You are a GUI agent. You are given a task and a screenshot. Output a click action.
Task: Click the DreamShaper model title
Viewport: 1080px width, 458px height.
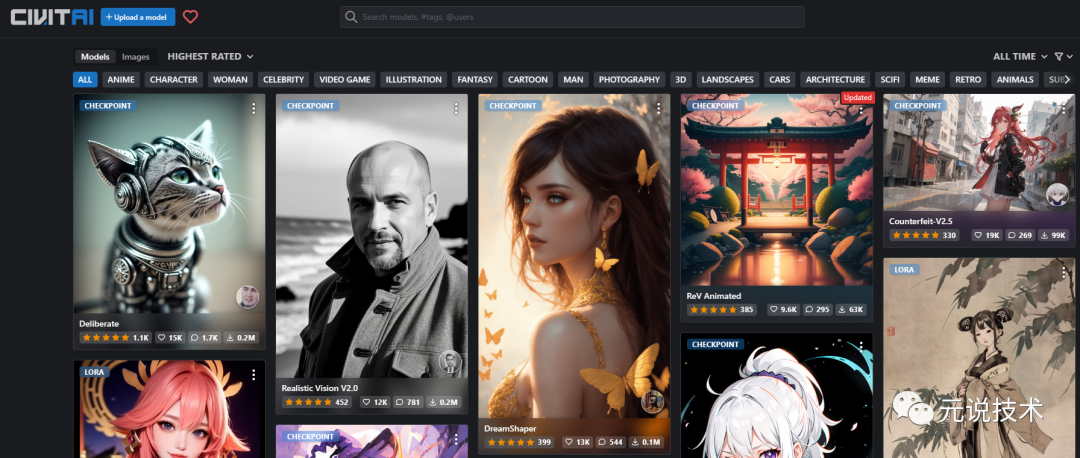(x=510, y=428)
